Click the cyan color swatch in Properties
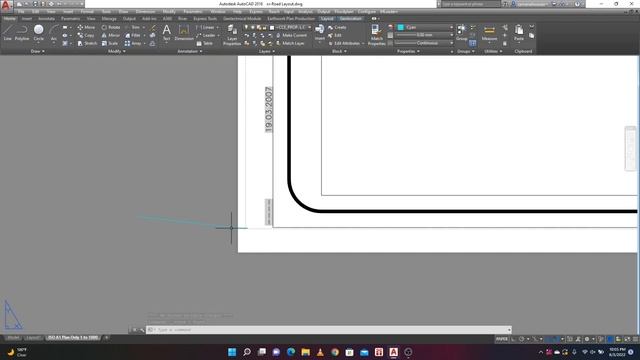This screenshot has width=640, height=360. (x=400, y=27)
